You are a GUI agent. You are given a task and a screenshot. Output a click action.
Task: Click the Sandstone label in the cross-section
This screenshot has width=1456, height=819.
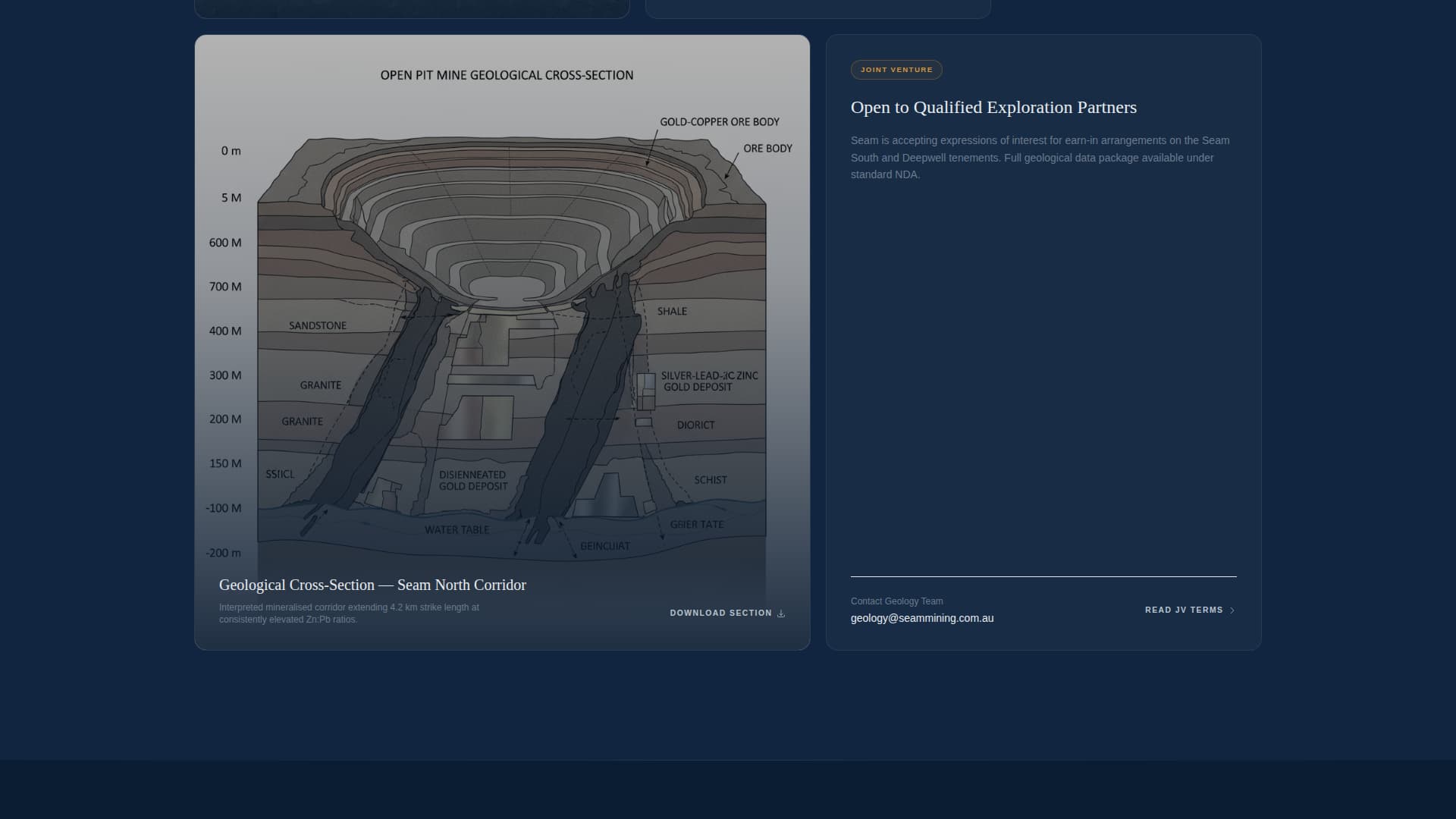[317, 326]
